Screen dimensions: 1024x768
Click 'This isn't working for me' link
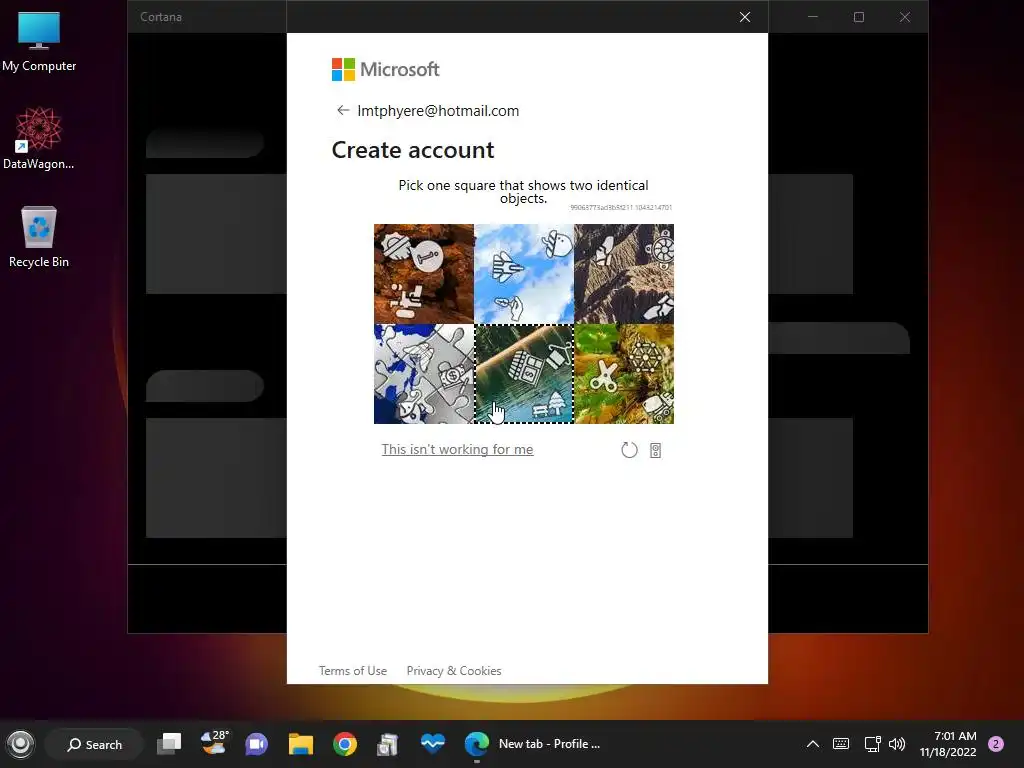pos(457,449)
